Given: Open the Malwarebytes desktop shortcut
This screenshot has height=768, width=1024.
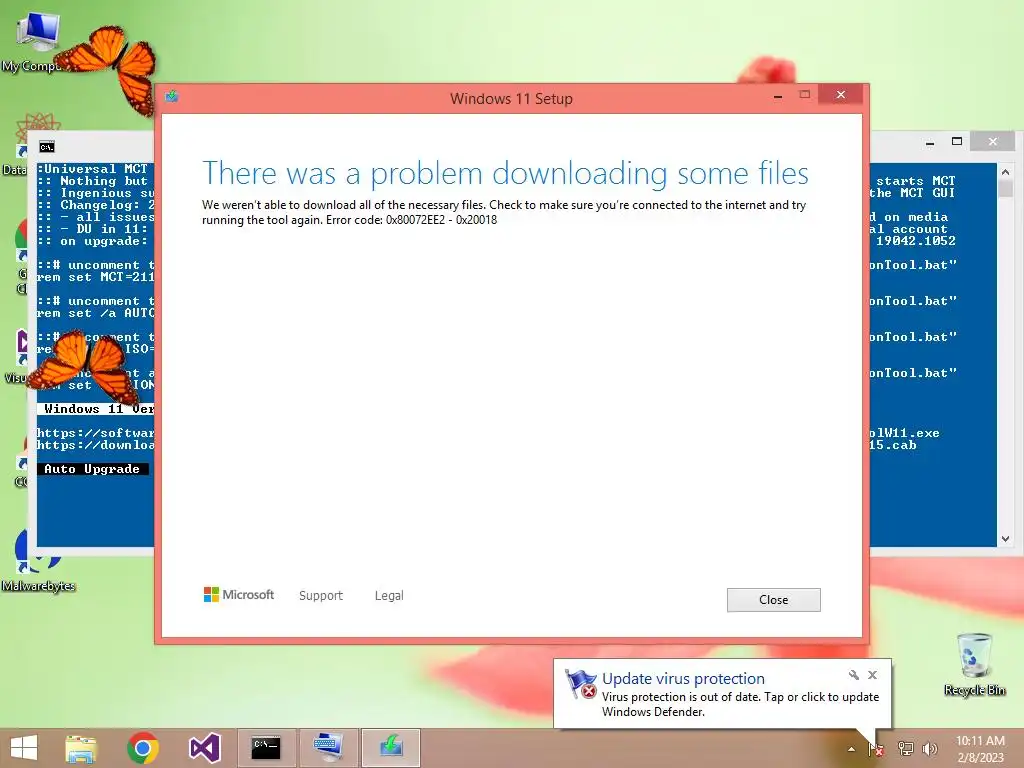Looking at the screenshot, I should 38,560.
